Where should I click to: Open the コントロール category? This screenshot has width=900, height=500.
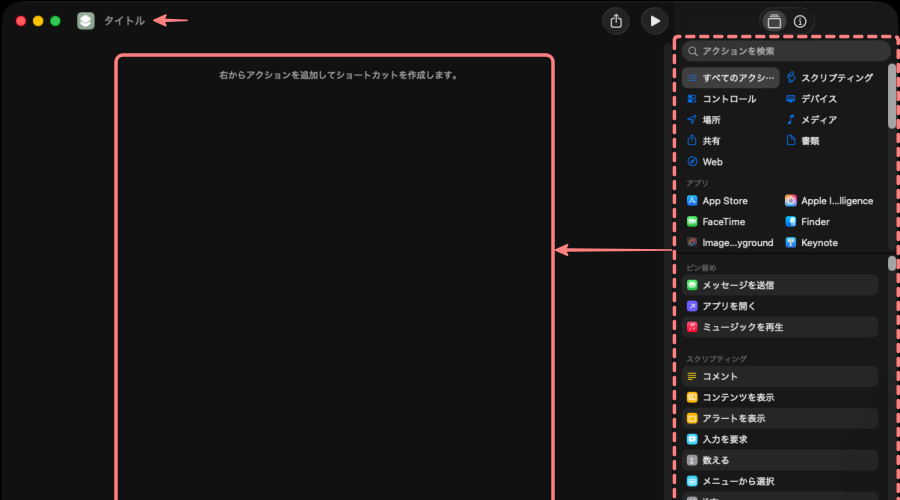coord(728,99)
